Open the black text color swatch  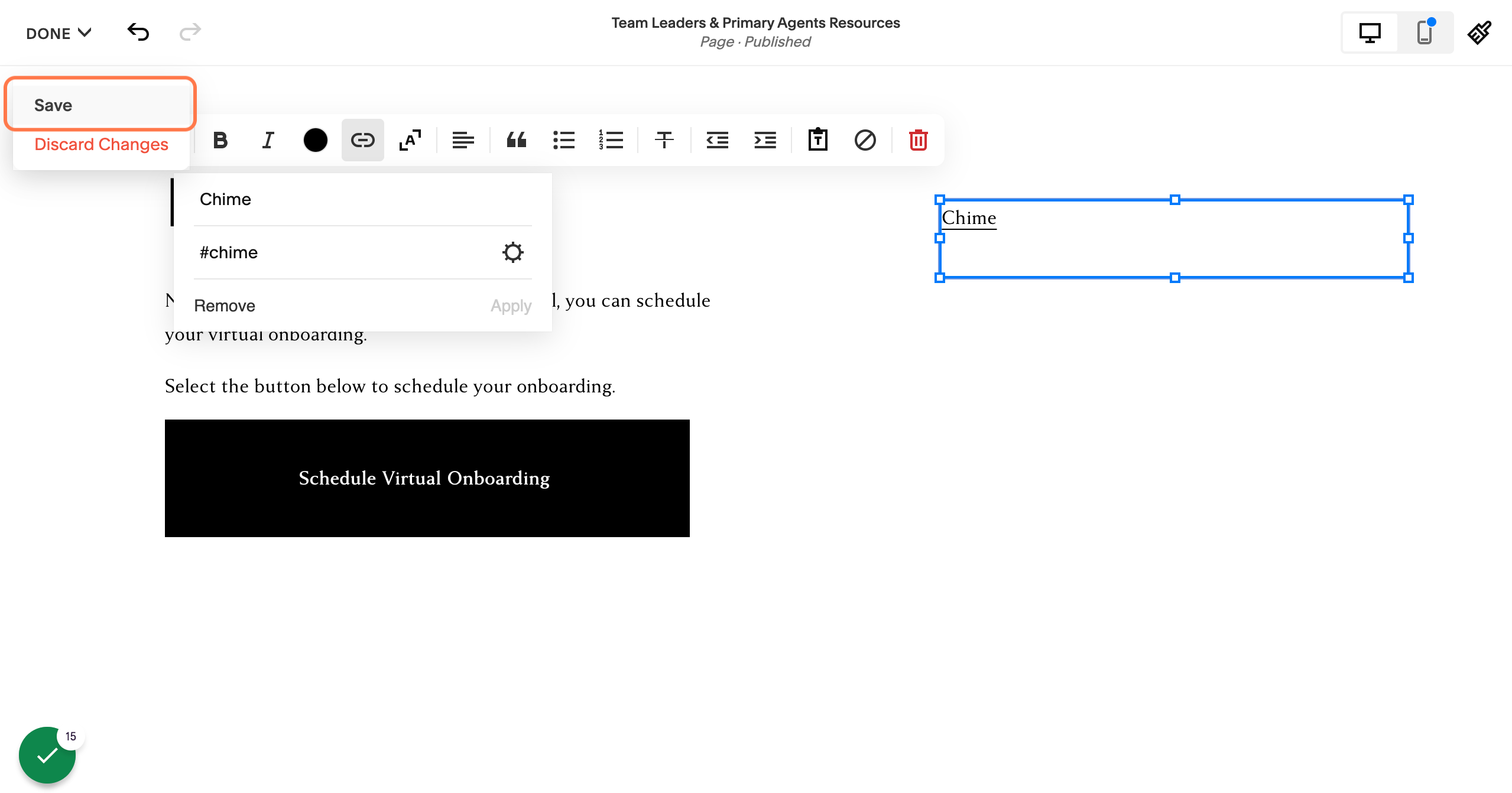pyautogui.click(x=316, y=140)
